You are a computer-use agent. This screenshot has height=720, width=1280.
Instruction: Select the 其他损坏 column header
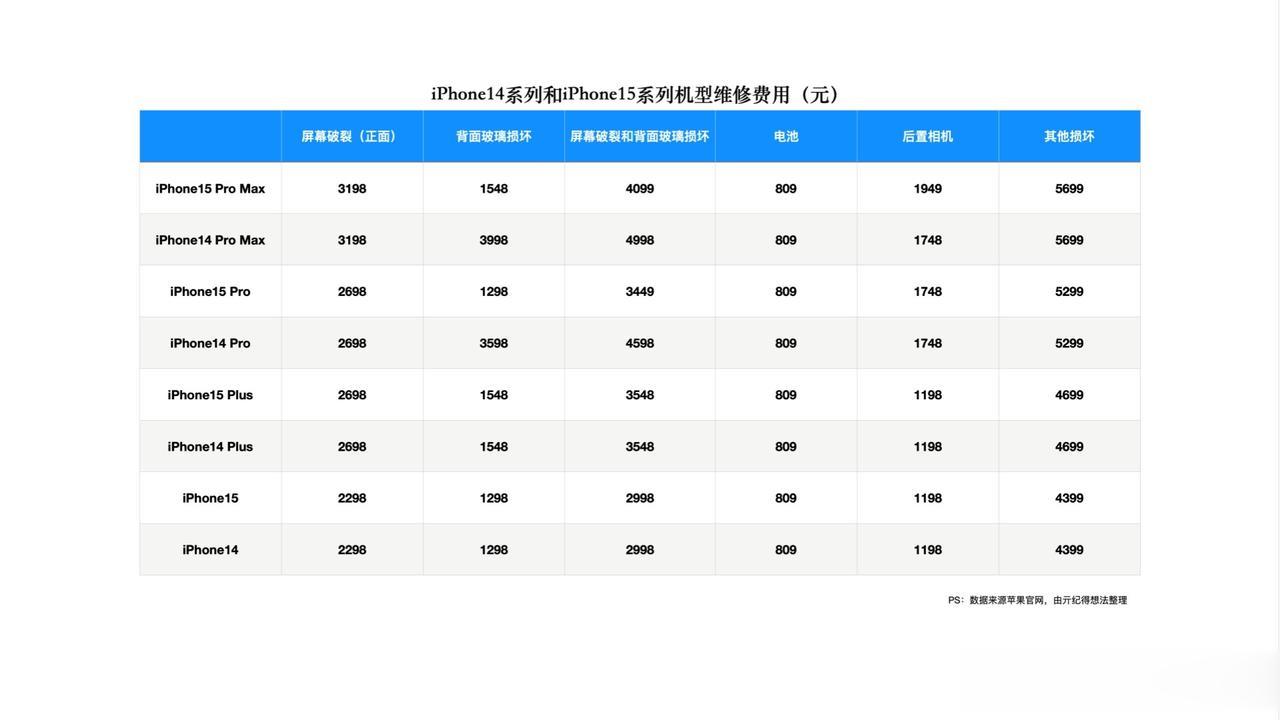(x=1069, y=136)
